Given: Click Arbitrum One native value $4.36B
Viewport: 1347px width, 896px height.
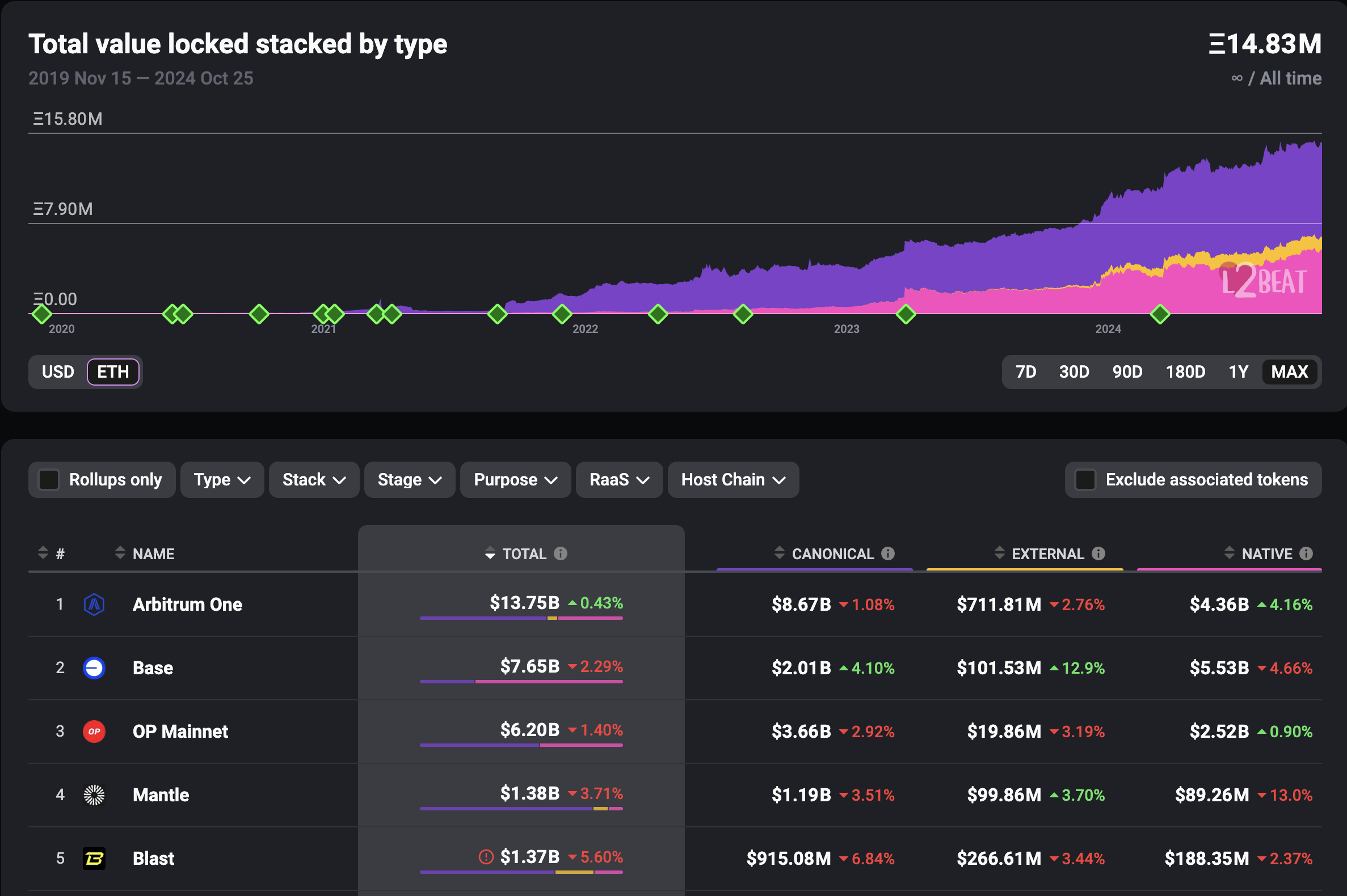Looking at the screenshot, I should tap(1219, 604).
